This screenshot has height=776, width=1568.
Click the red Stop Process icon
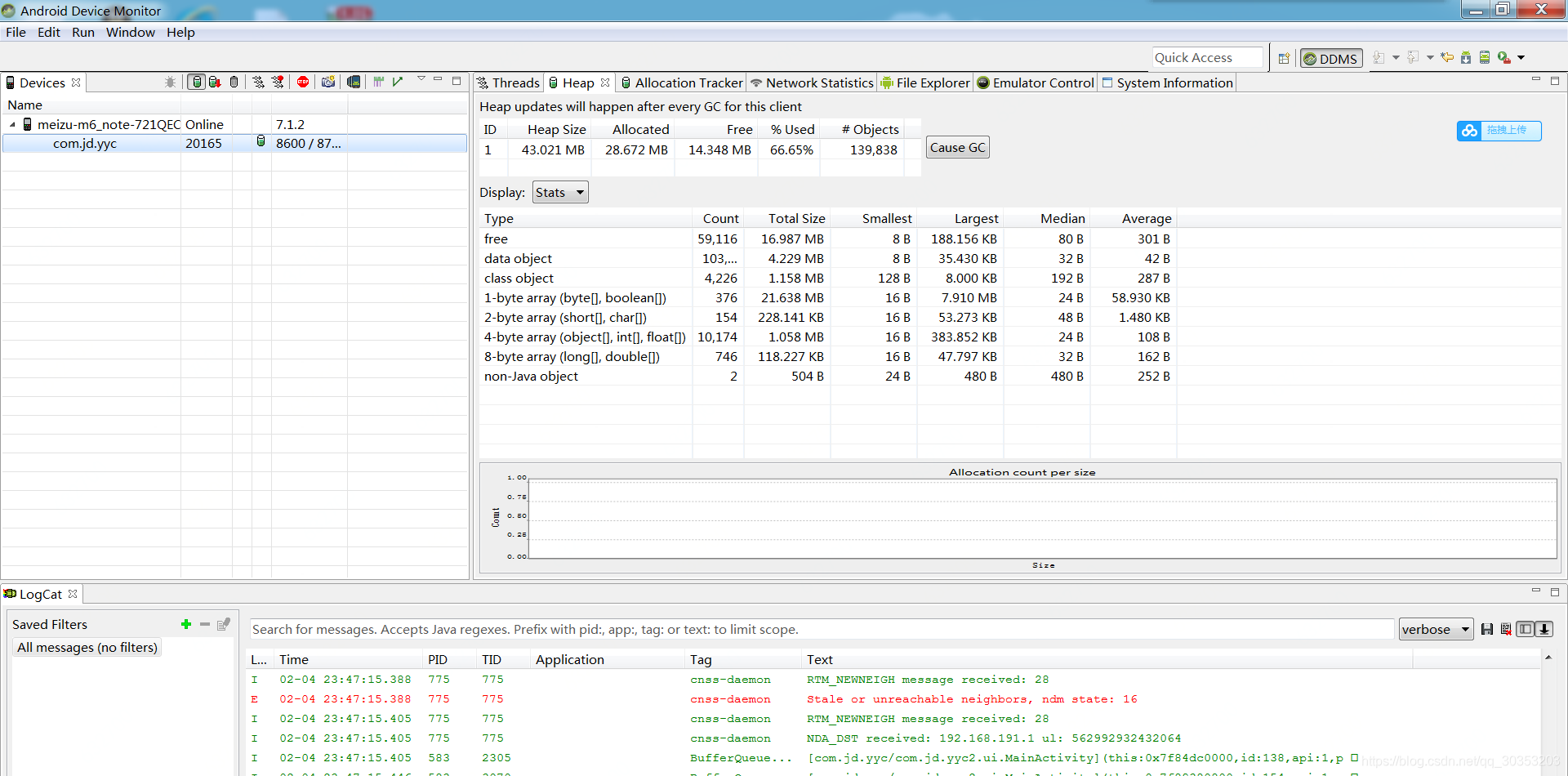[x=303, y=82]
